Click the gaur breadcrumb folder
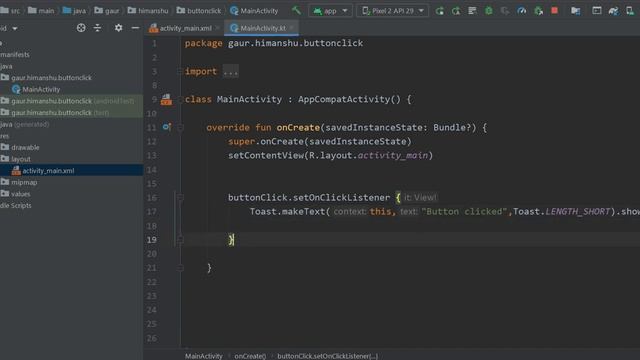Viewport: 640px width, 360px height. (x=107, y=11)
